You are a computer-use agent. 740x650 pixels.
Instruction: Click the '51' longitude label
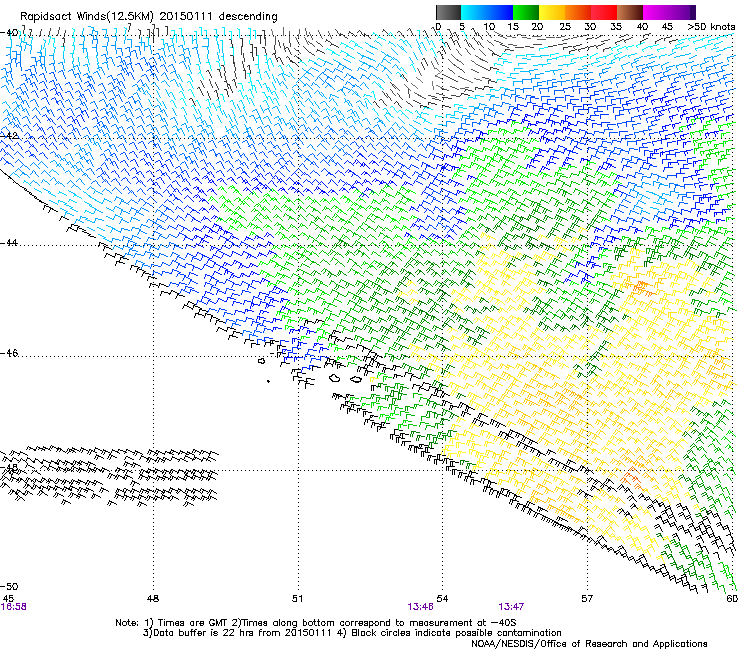(297, 599)
